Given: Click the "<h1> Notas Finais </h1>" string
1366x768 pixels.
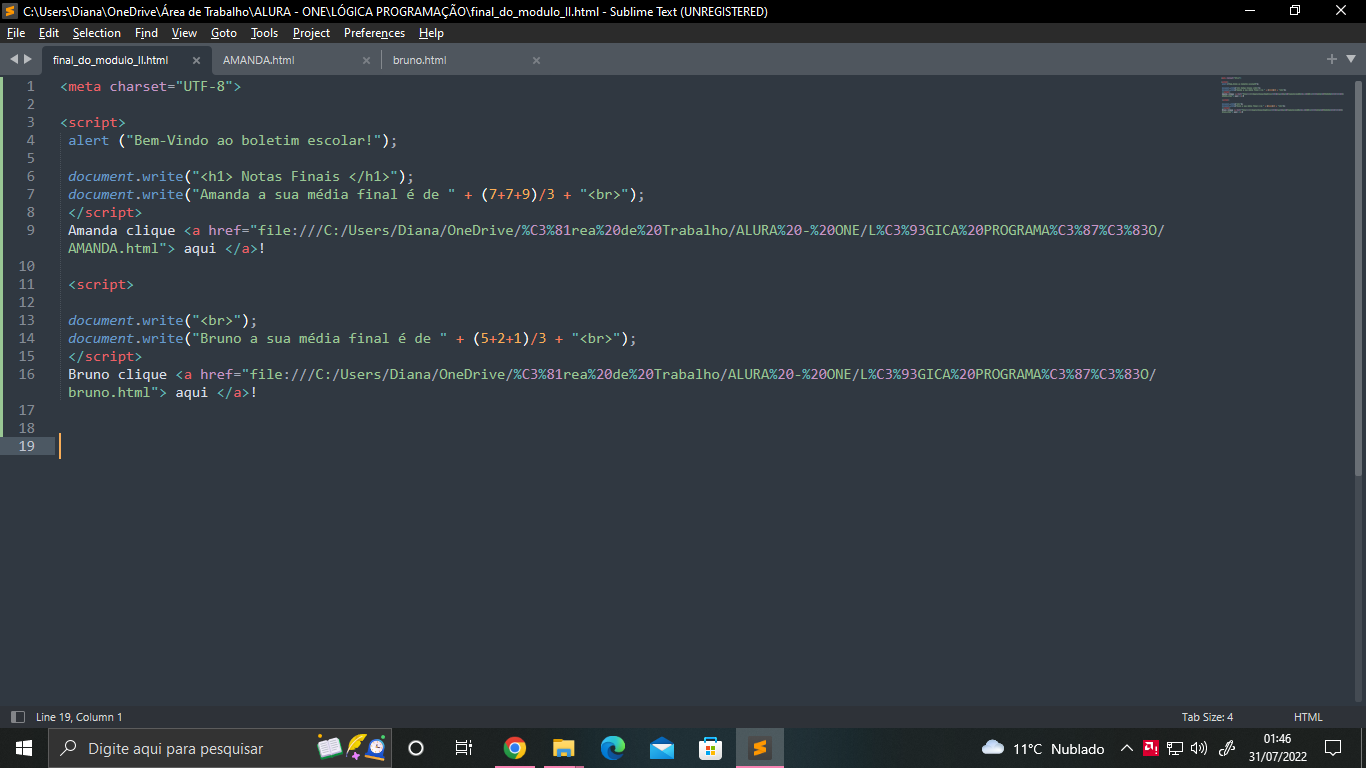Looking at the screenshot, I should coord(295,176).
